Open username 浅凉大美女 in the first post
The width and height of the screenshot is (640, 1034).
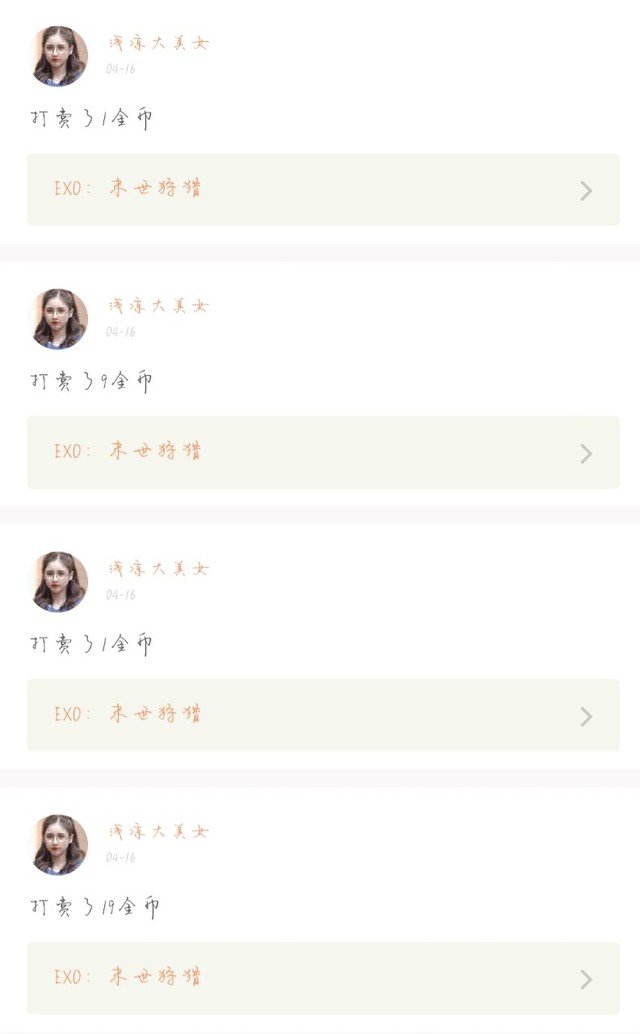(x=158, y=43)
